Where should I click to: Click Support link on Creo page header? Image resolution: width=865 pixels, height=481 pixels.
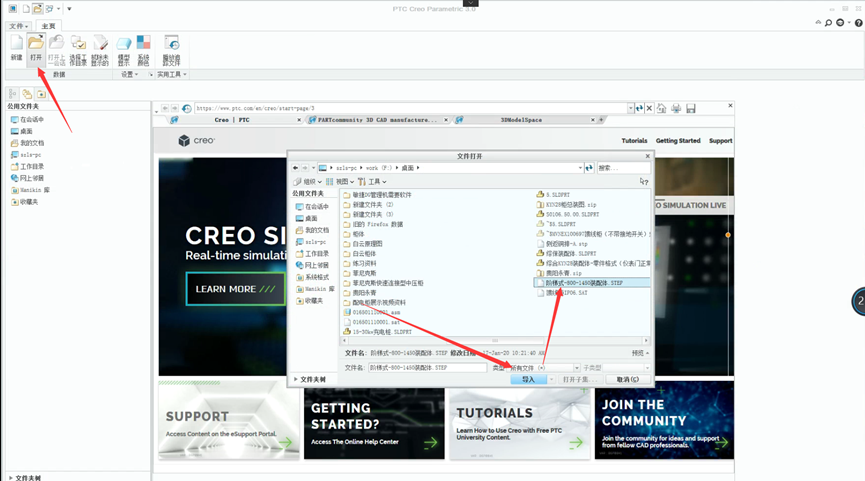(x=720, y=141)
